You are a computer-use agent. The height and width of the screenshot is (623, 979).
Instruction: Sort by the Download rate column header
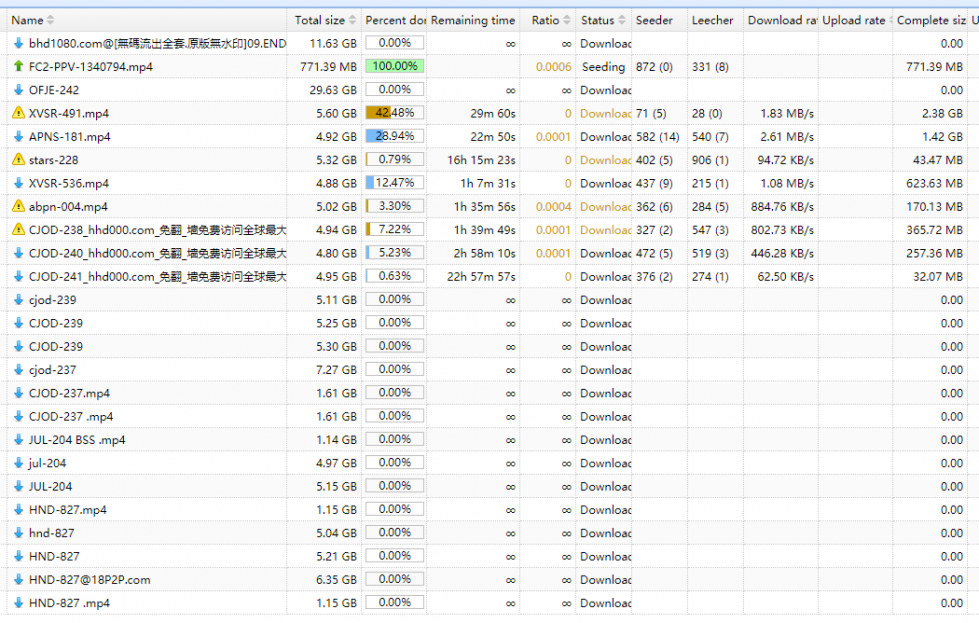(x=782, y=20)
